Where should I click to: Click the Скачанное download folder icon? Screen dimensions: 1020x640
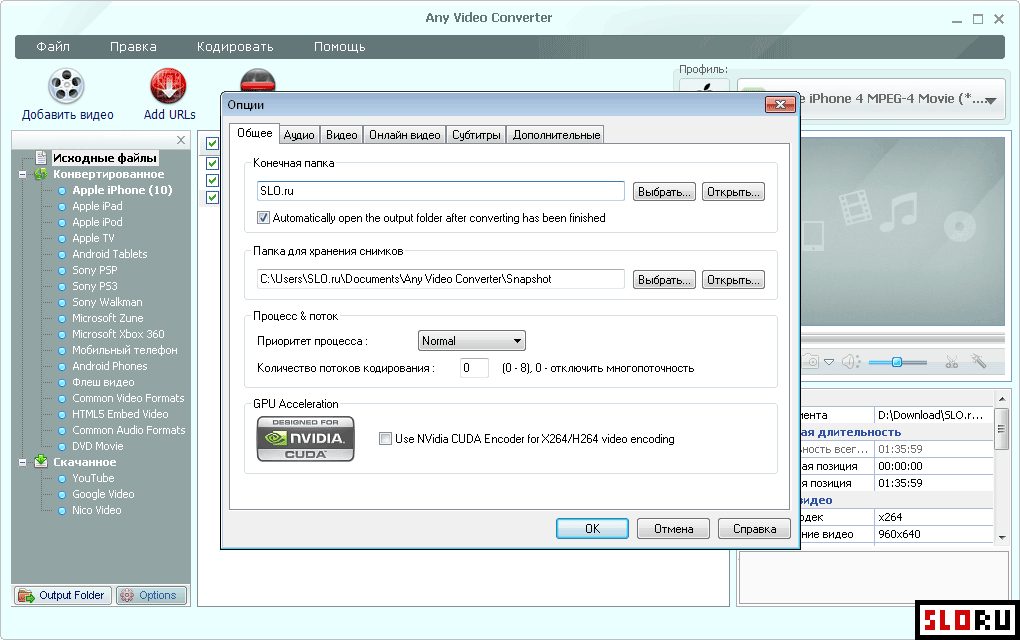tap(41, 461)
